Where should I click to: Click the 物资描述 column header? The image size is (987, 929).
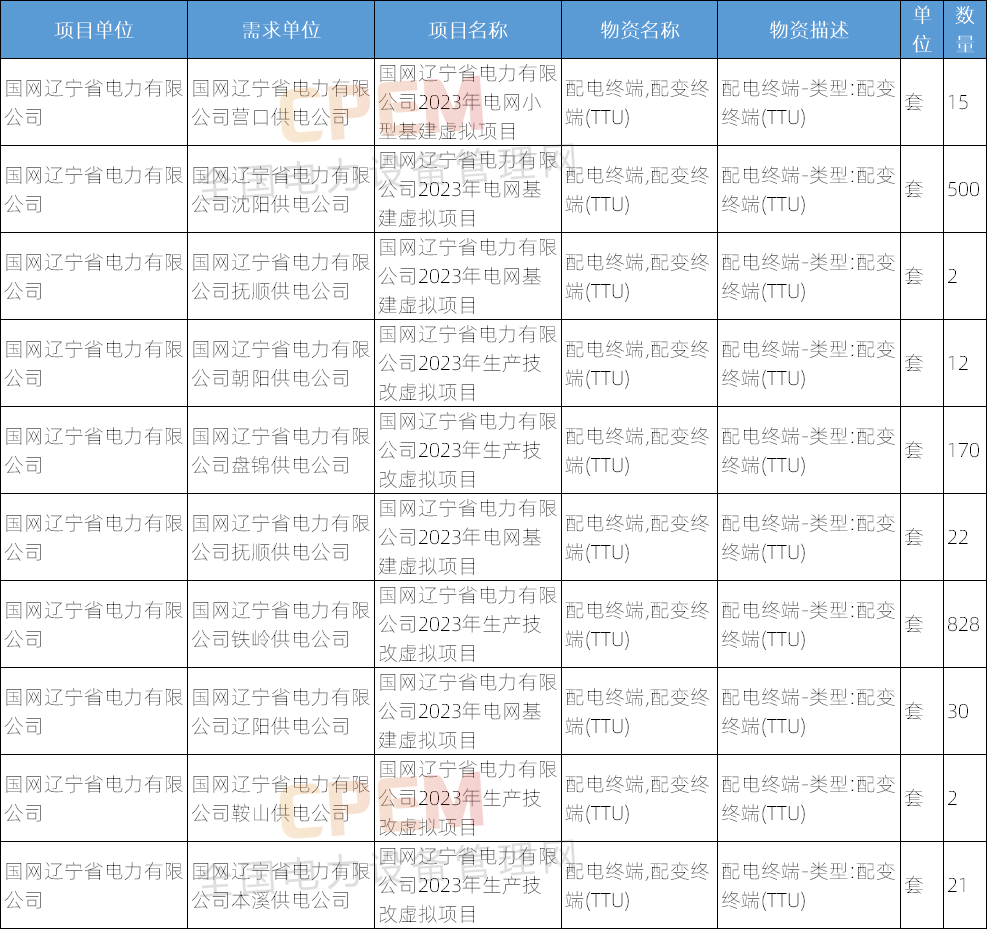tap(808, 30)
